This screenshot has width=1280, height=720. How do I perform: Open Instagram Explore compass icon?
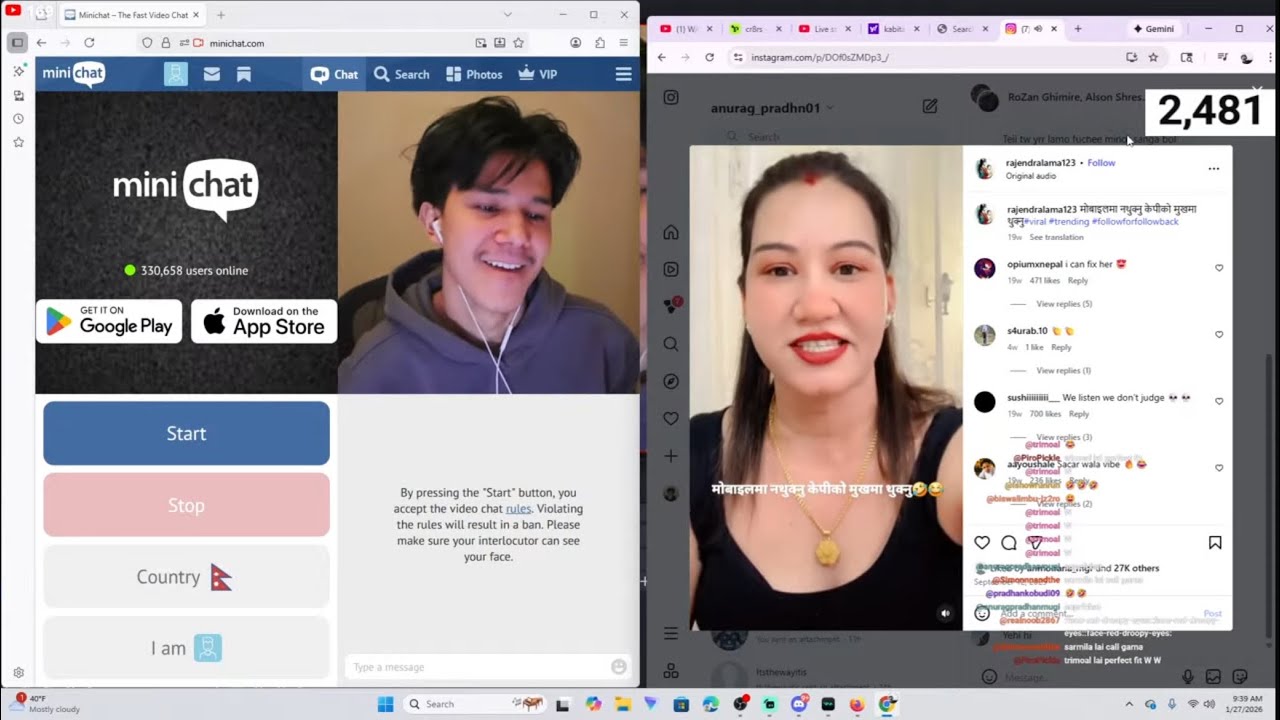point(671,381)
